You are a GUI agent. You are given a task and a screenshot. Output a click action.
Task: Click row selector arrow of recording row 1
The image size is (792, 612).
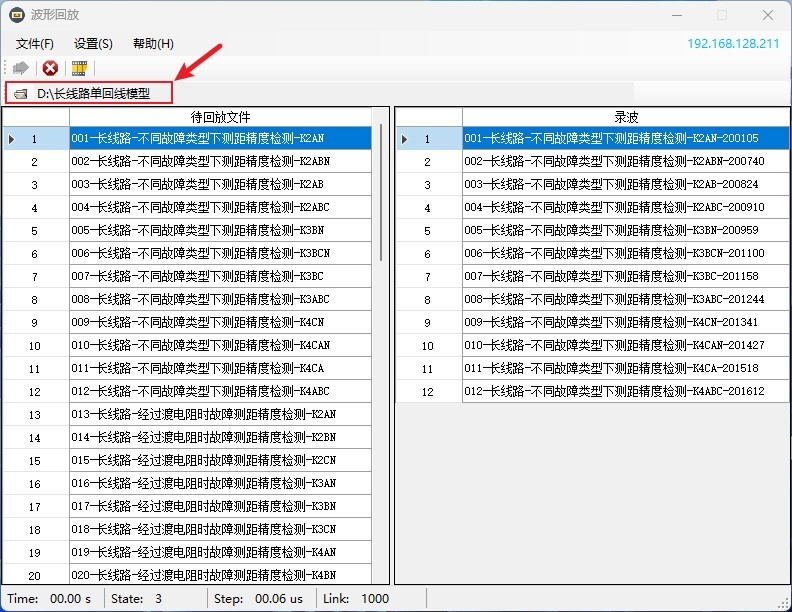(x=405, y=139)
